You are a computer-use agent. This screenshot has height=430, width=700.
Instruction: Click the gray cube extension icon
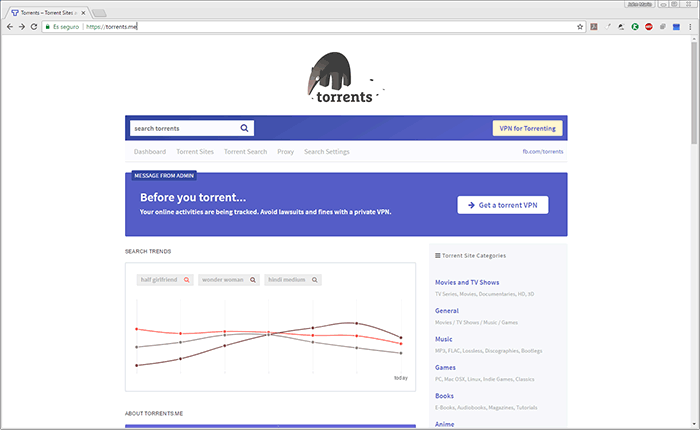[x=662, y=27]
